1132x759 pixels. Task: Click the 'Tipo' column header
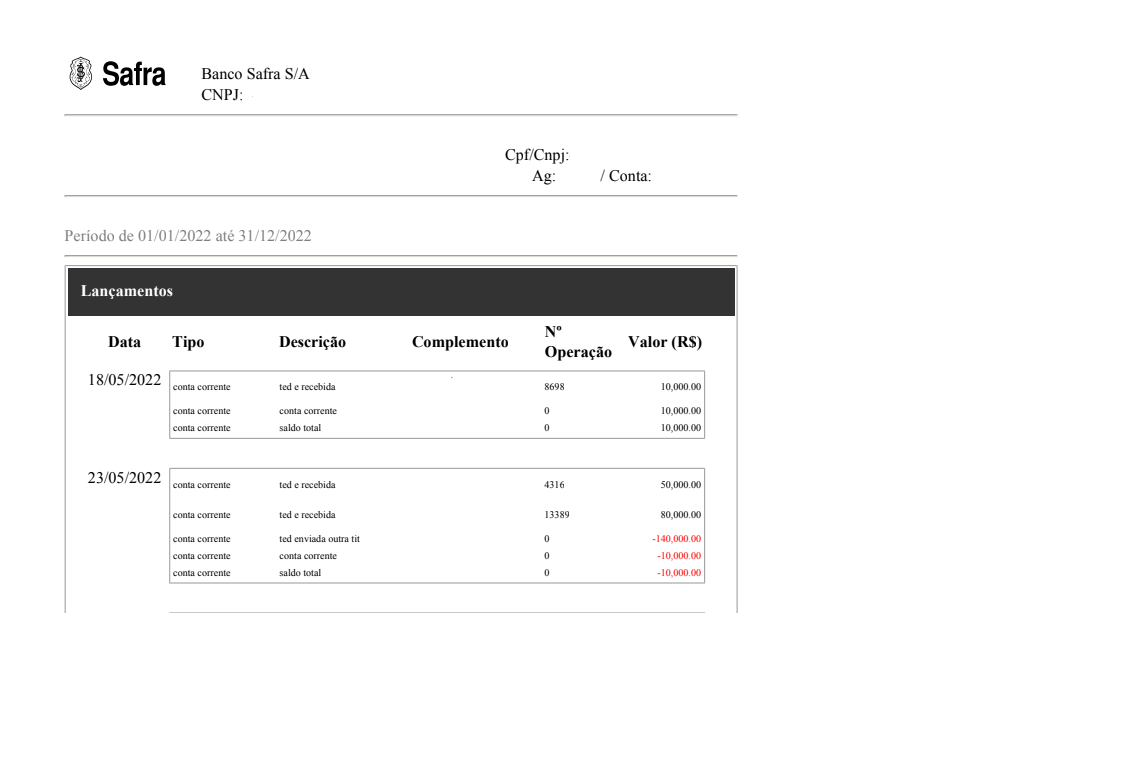pyautogui.click(x=188, y=342)
